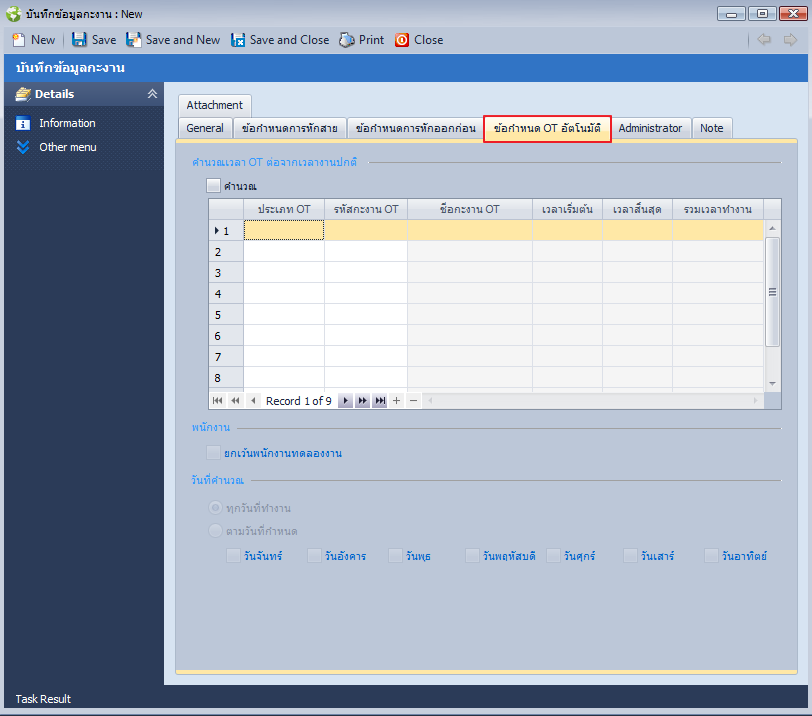Click the Print printer icon
The width and height of the screenshot is (812, 716).
[346, 40]
